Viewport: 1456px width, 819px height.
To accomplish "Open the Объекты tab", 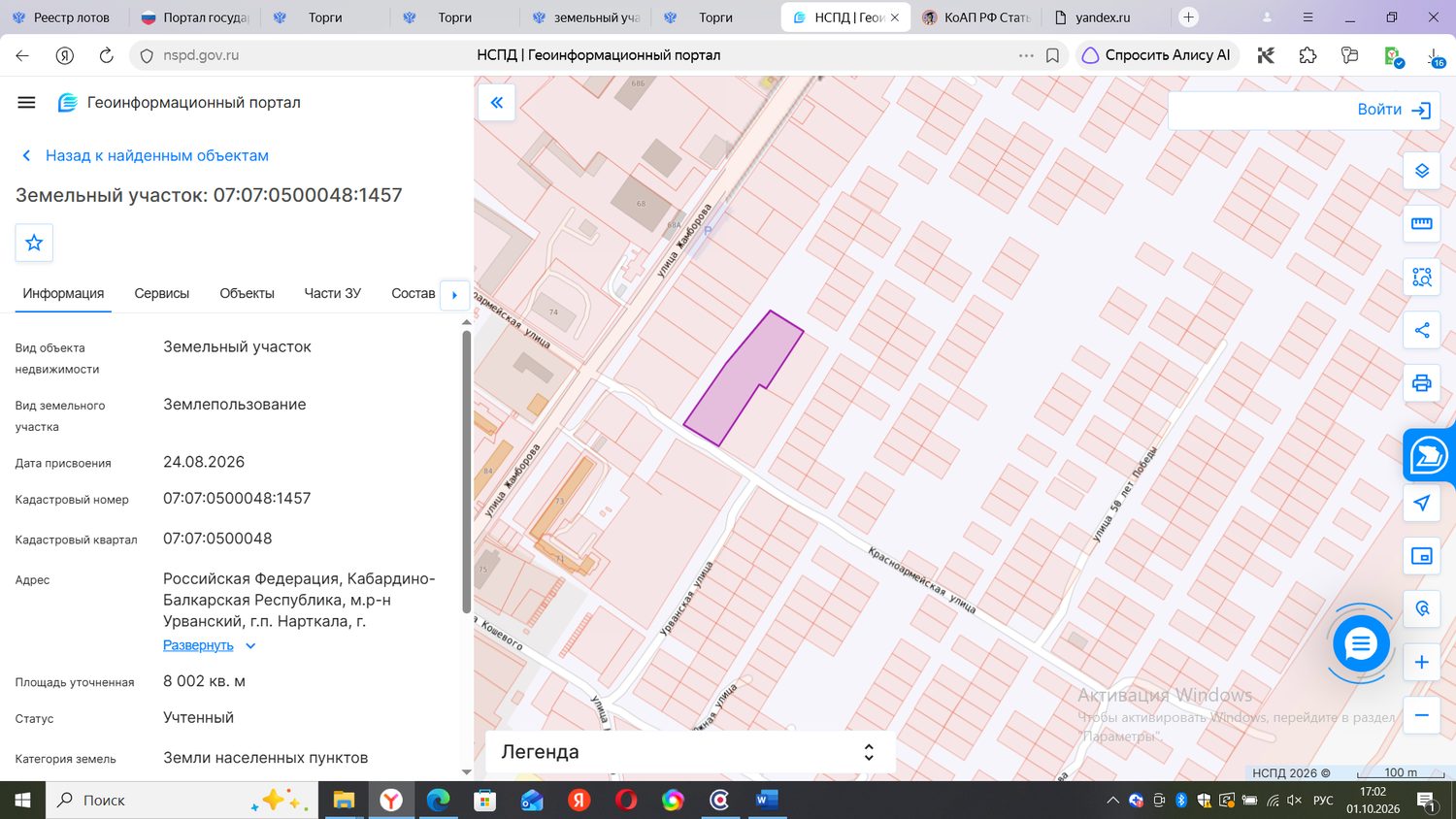I will [x=247, y=293].
